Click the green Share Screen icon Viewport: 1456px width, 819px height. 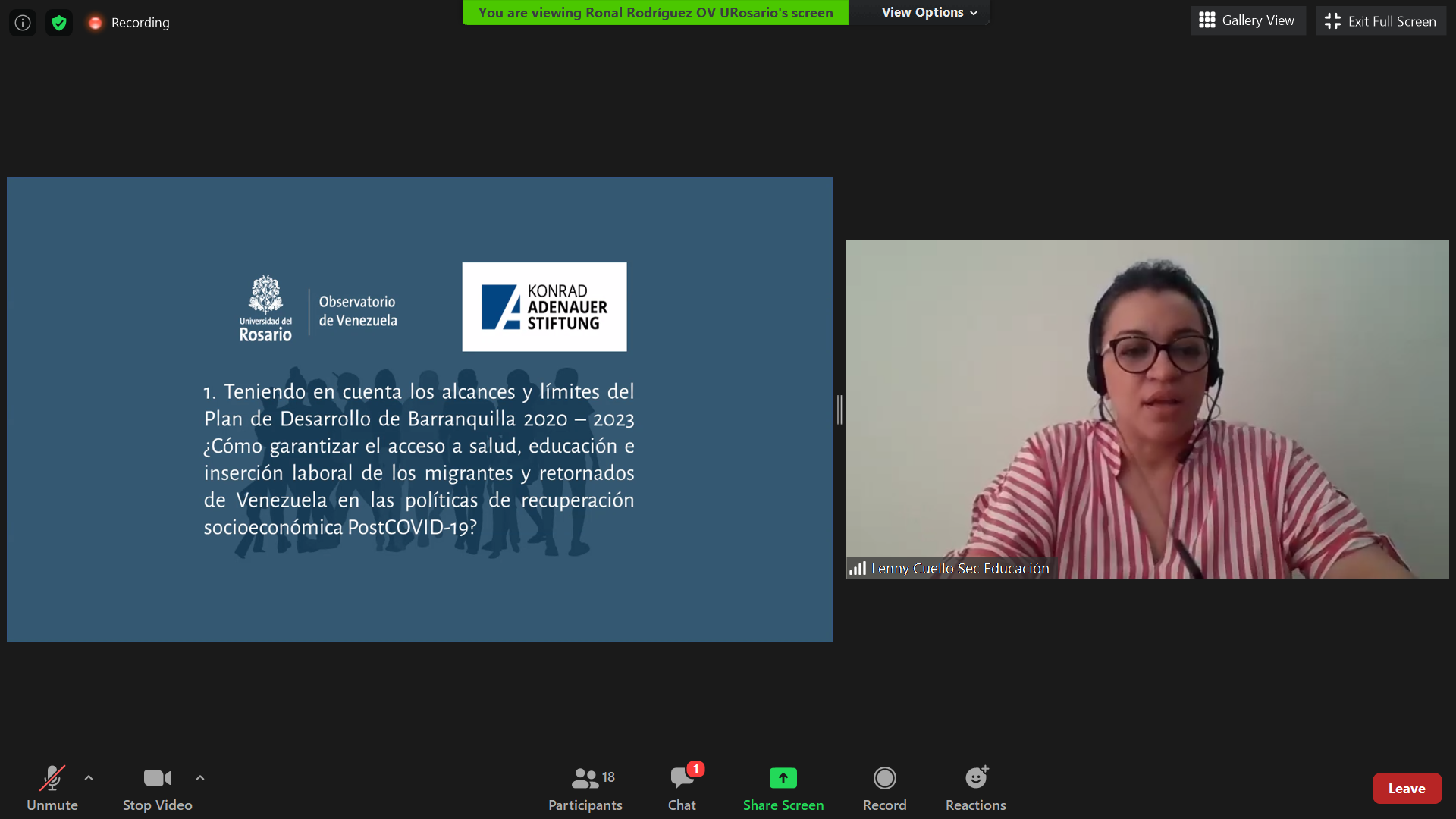click(x=783, y=778)
